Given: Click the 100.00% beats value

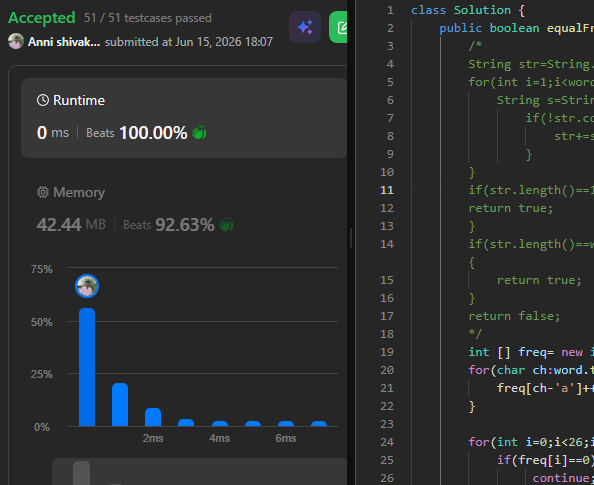Looking at the screenshot, I should tap(153, 133).
